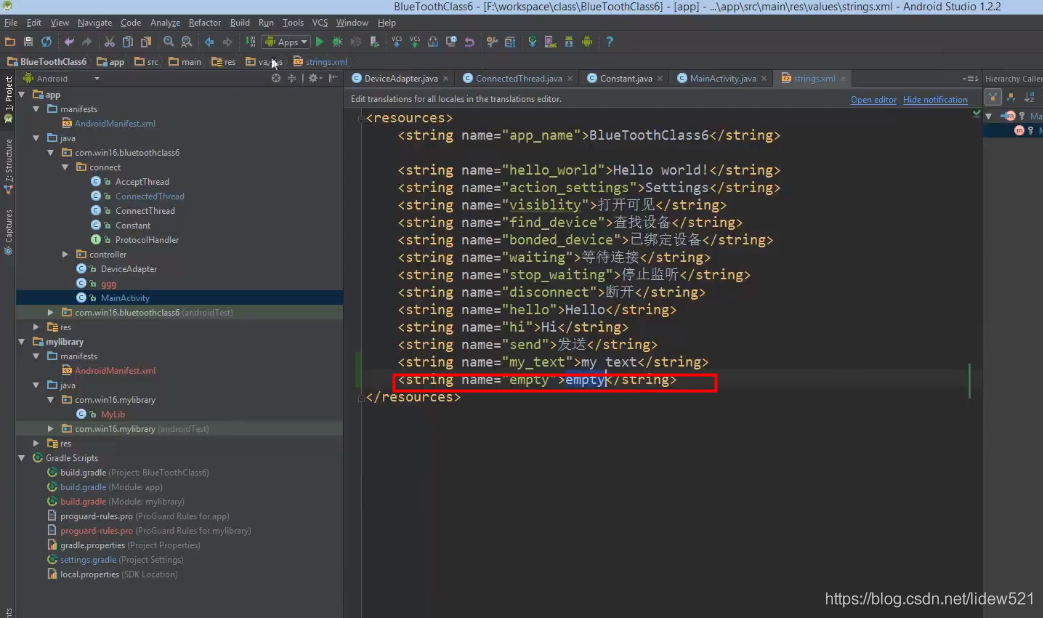The height and width of the screenshot is (618, 1043).
Task: Run the app with the green Run icon
Action: click(319, 42)
